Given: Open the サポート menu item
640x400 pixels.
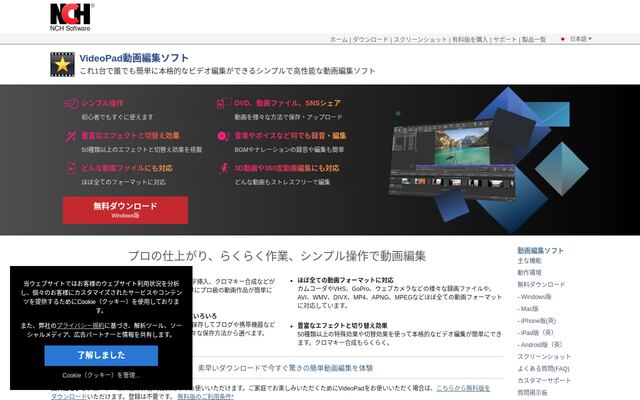Looking at the screenshot, I should pyautogui.click(x=505, y=40).
